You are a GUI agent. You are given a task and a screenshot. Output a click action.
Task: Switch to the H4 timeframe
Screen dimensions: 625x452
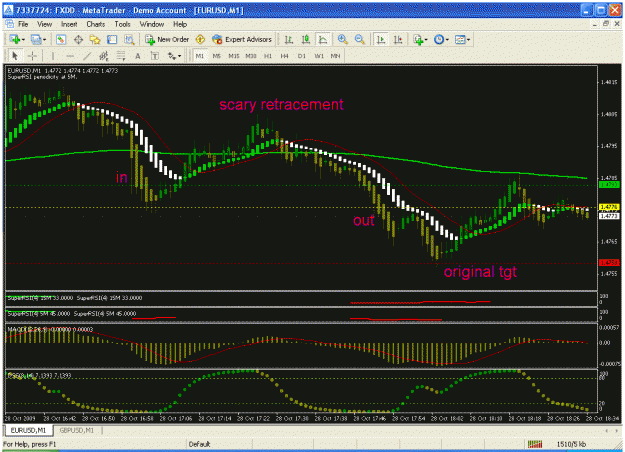(x=284, y=56)
